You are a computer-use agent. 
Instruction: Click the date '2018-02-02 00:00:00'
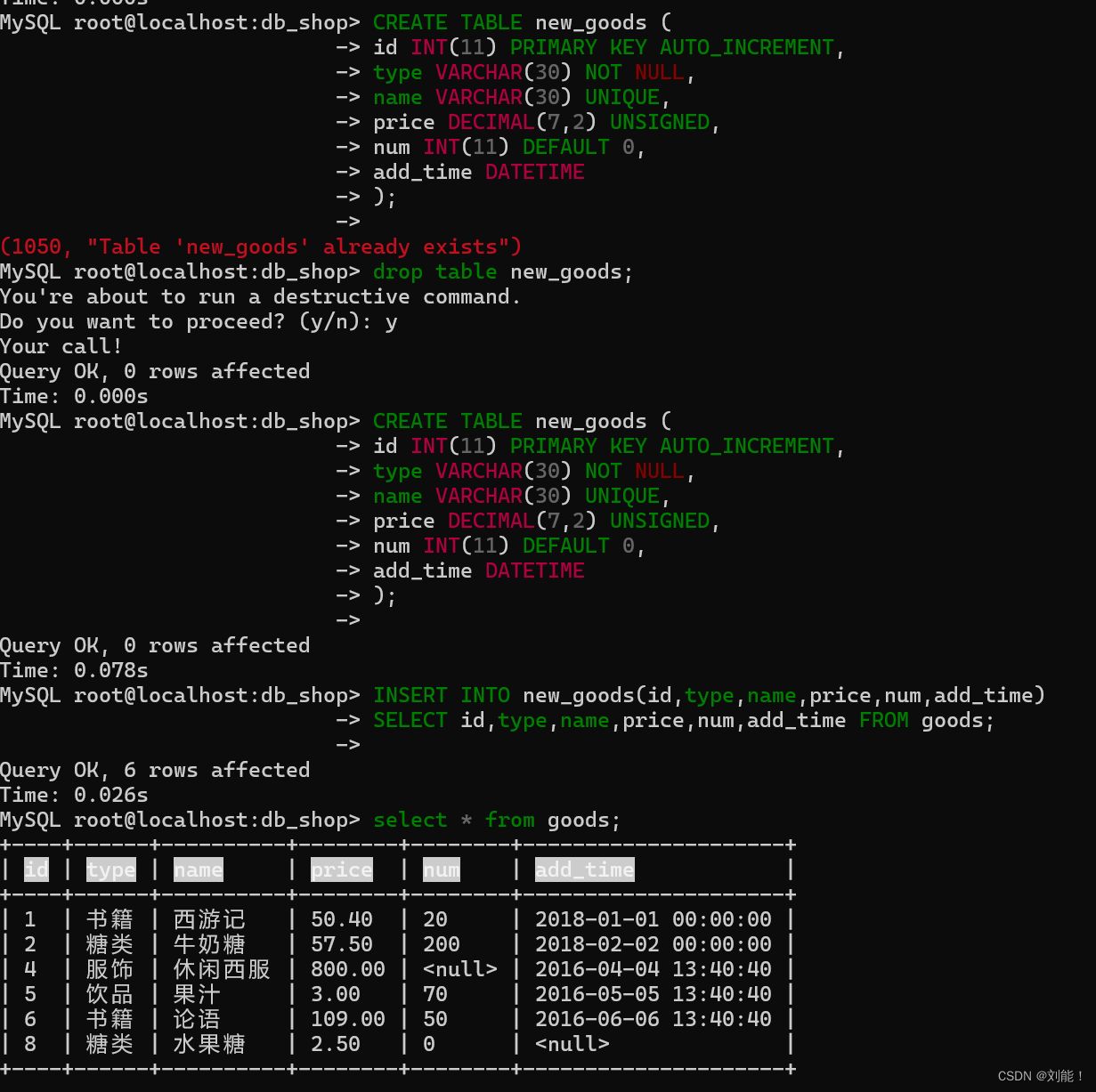pyautogui.click(x=654, y=944)
